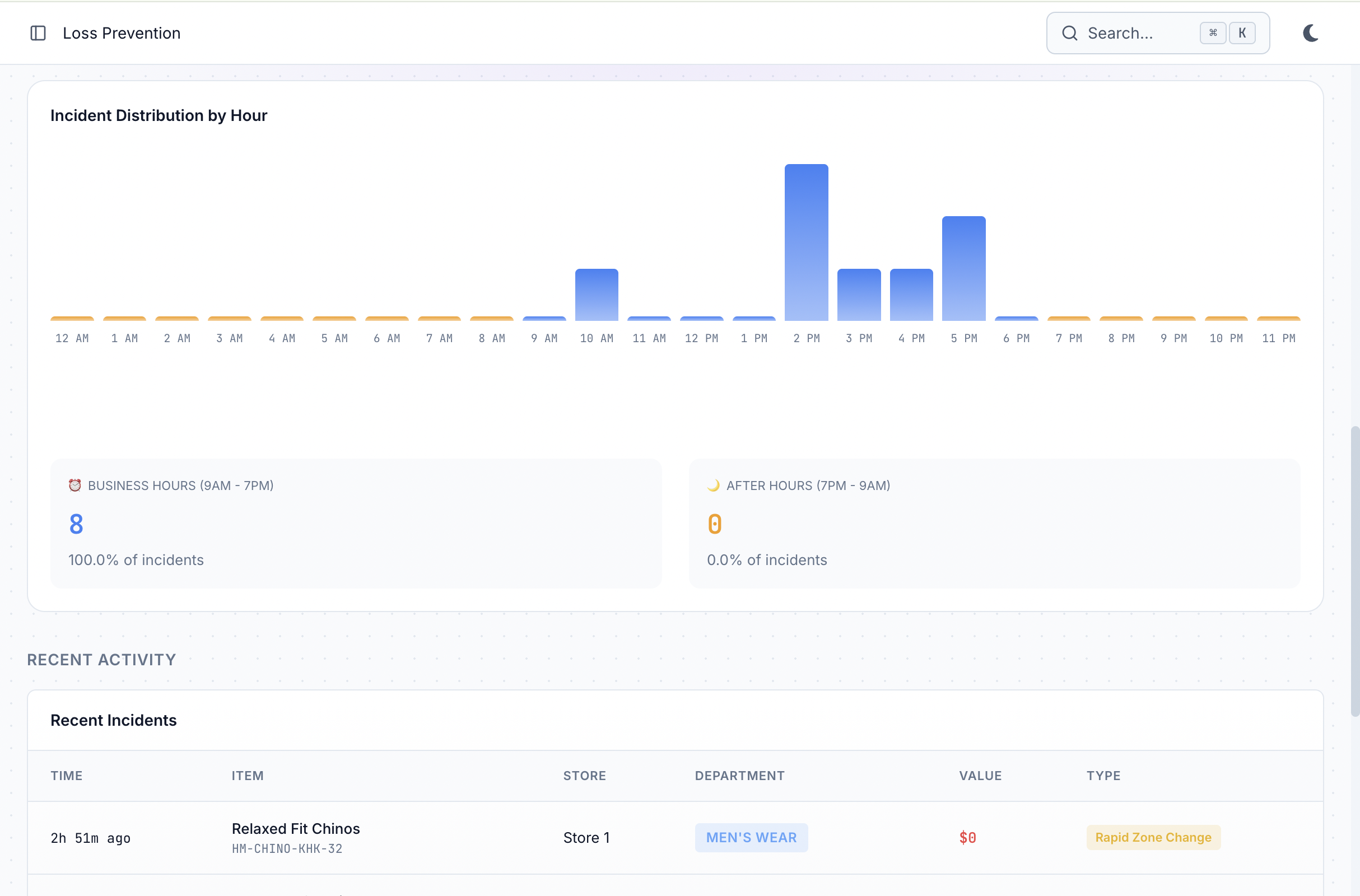Click inside the Search field

[x=1137, y=32]
